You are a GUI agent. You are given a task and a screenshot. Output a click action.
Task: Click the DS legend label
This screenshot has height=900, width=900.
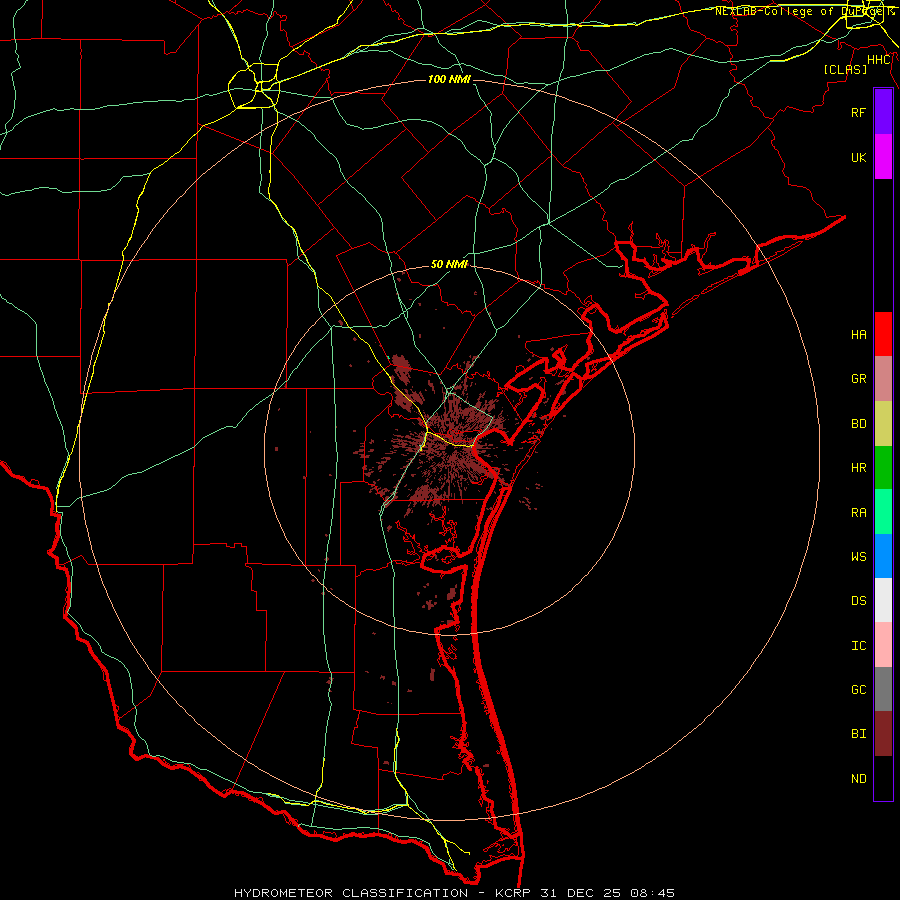(858, 601)
